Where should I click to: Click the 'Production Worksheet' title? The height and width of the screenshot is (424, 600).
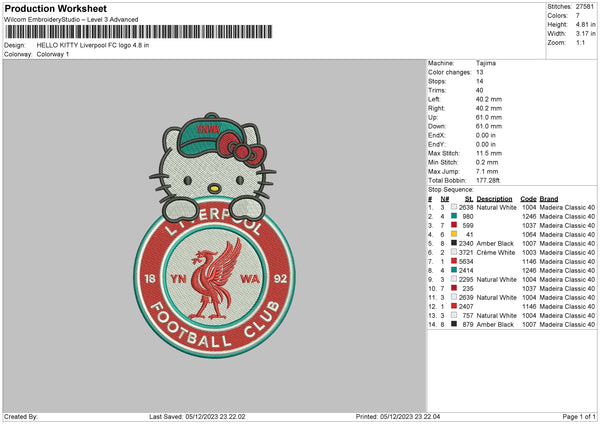click(56, 9)
